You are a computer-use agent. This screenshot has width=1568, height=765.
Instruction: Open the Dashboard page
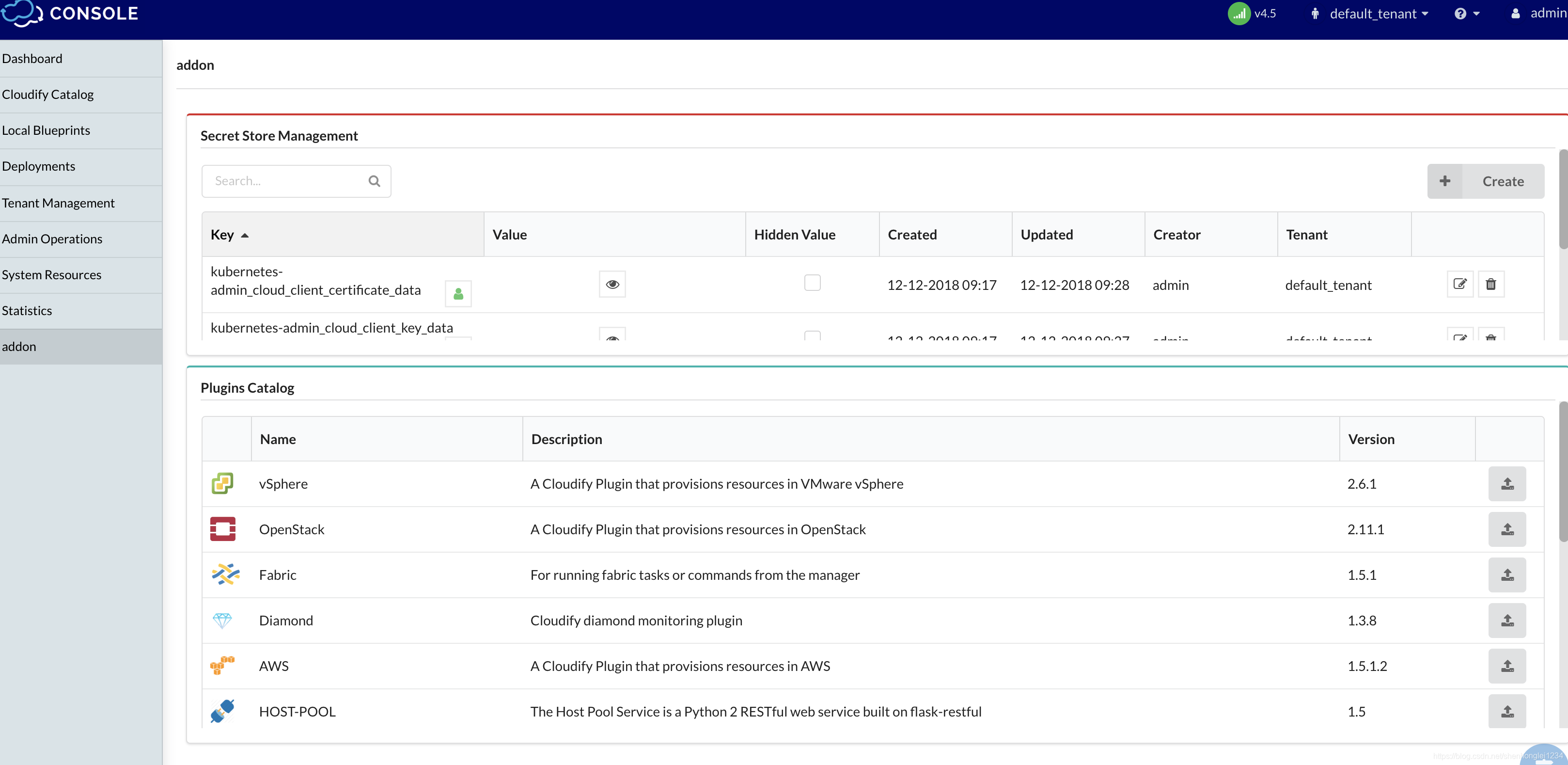(81, 59)
